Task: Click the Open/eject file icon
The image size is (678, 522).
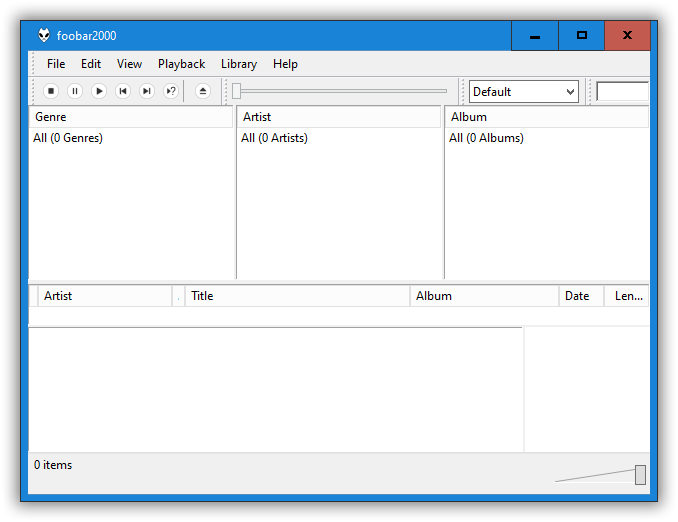Action: coord(202,91)
